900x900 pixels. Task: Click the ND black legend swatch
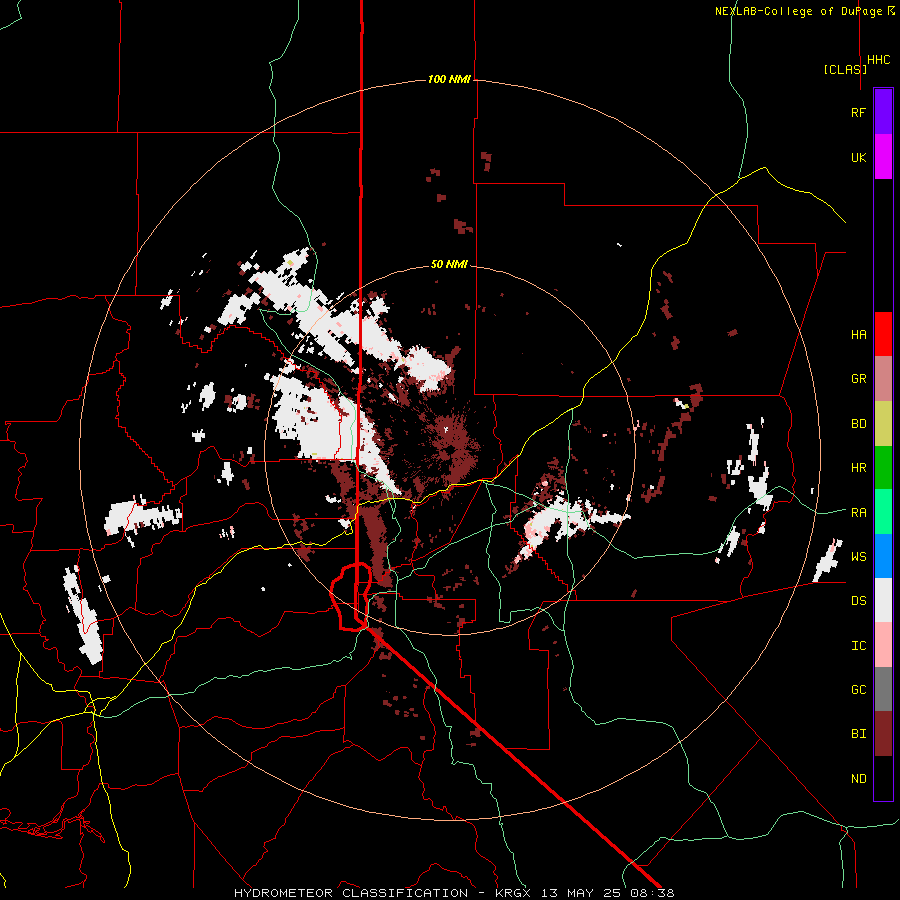(883, 778)
